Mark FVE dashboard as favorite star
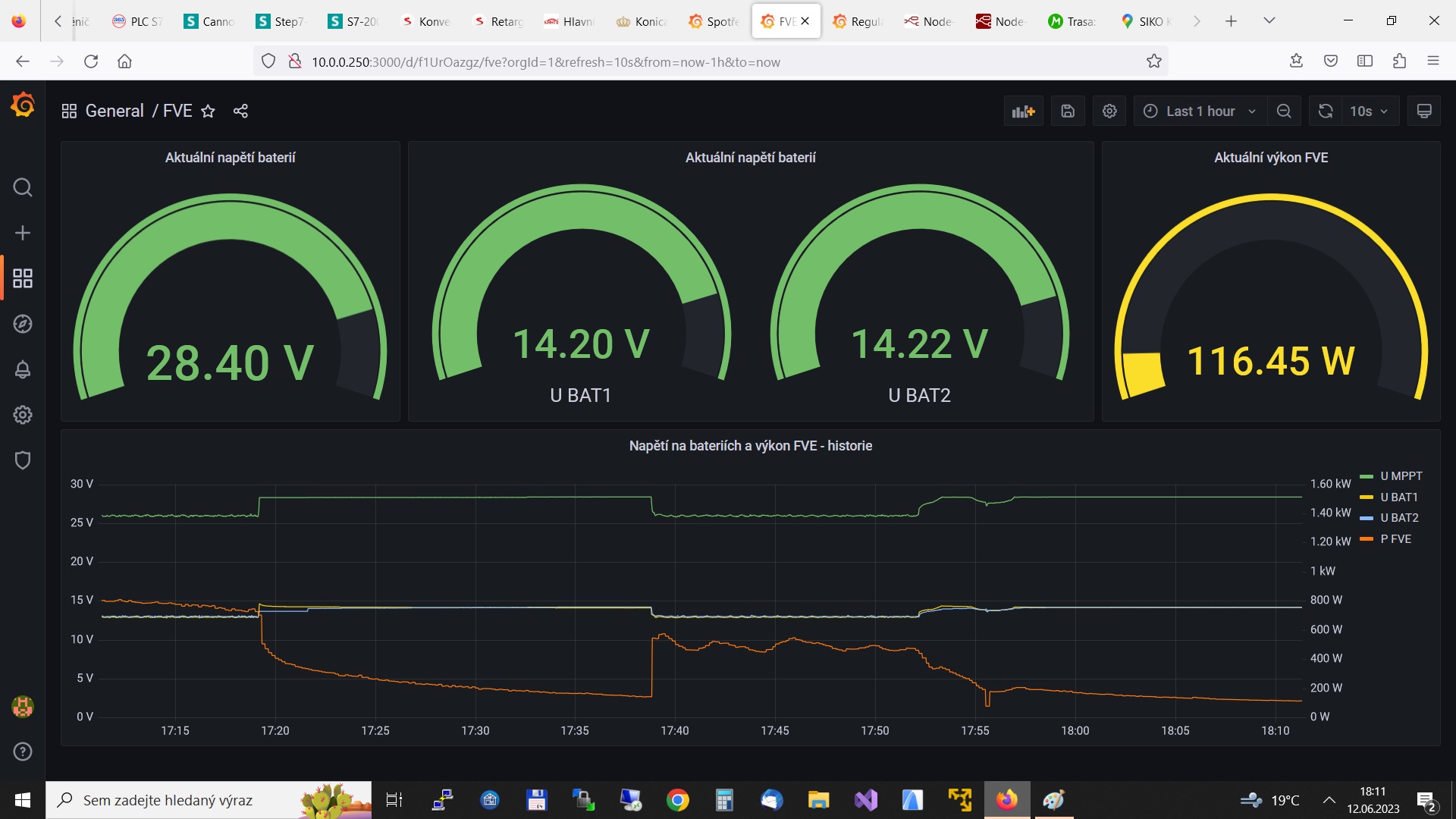The width and height of the screenshot is (1456, 819). (208, 111)
